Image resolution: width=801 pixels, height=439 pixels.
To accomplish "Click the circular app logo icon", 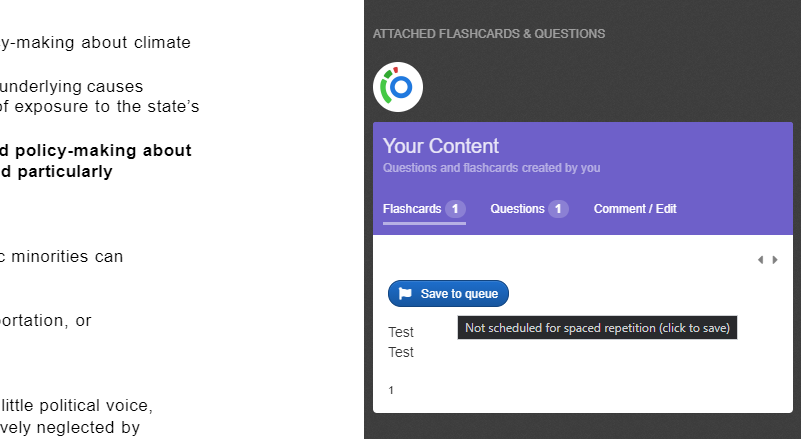I will pyautogui.click(x=398, y=87).
